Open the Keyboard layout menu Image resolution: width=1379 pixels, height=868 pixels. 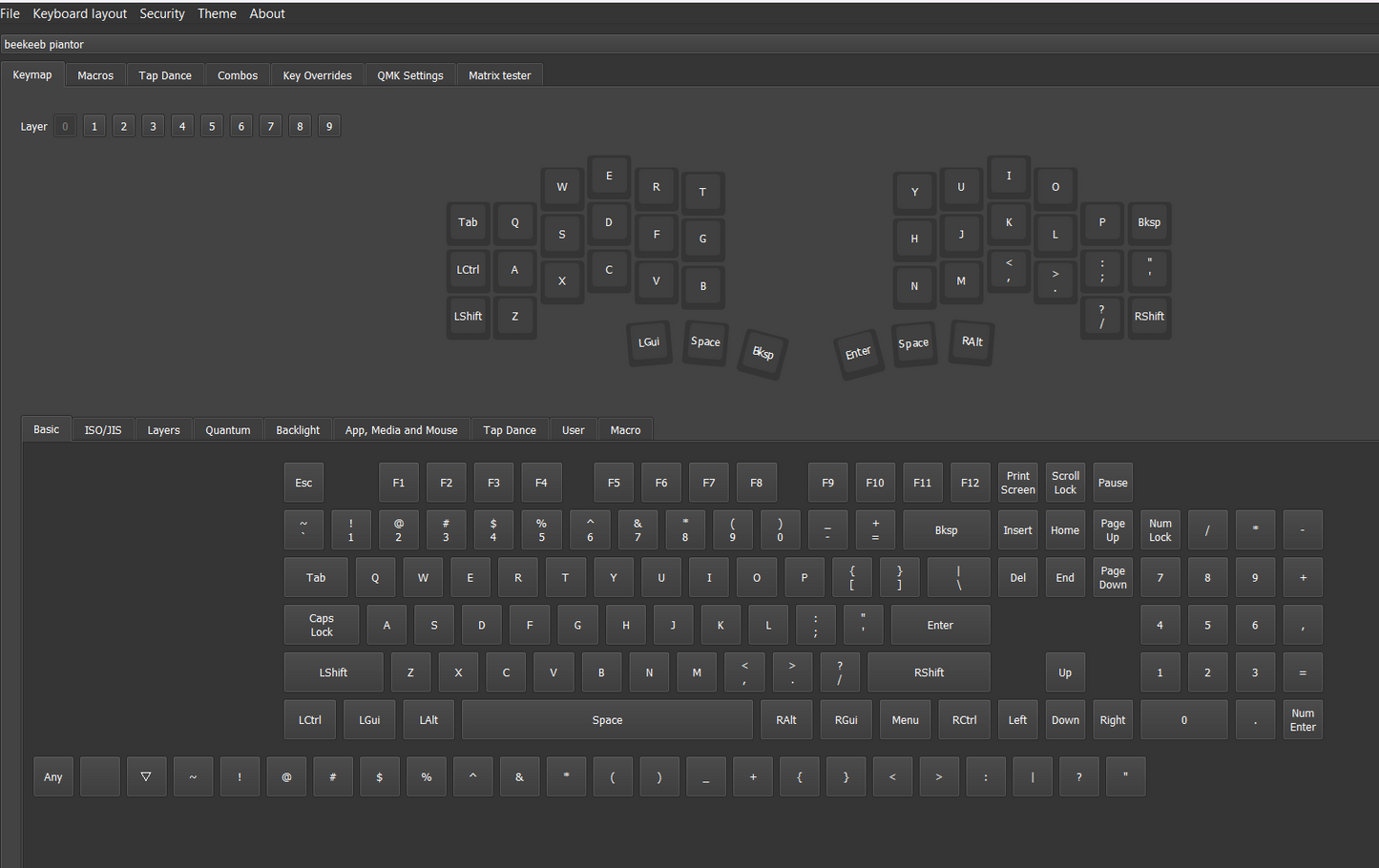[79, 13]
